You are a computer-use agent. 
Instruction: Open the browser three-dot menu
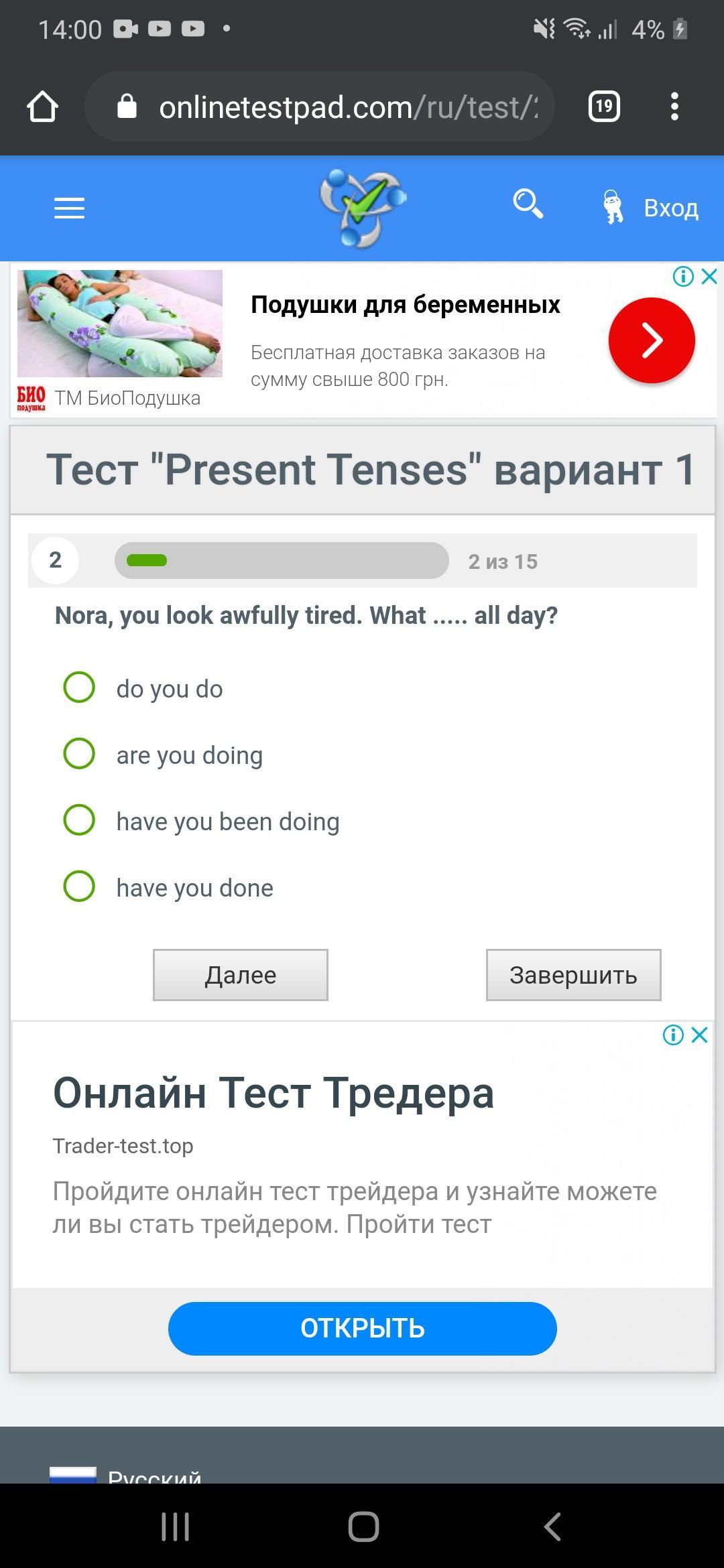tap(674, 107)
